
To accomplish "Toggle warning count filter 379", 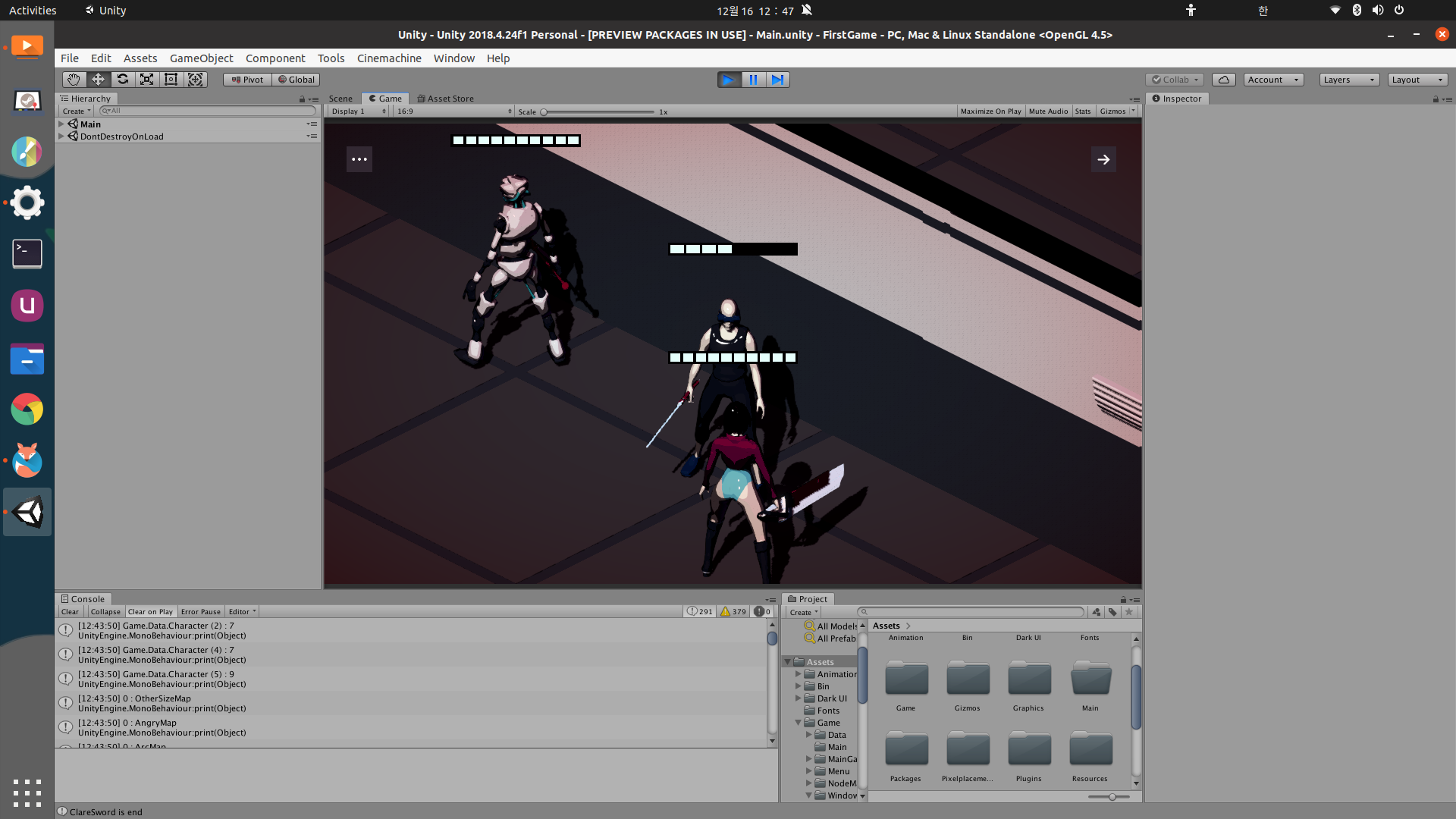I will (x=733, y=612).
